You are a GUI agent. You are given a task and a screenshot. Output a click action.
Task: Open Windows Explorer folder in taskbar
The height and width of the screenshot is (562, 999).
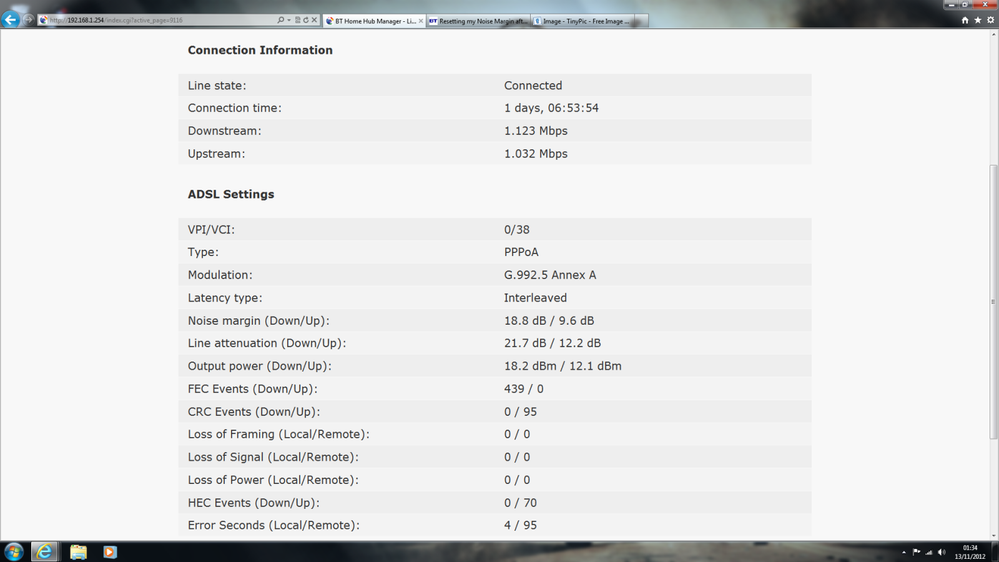(78, 552)
